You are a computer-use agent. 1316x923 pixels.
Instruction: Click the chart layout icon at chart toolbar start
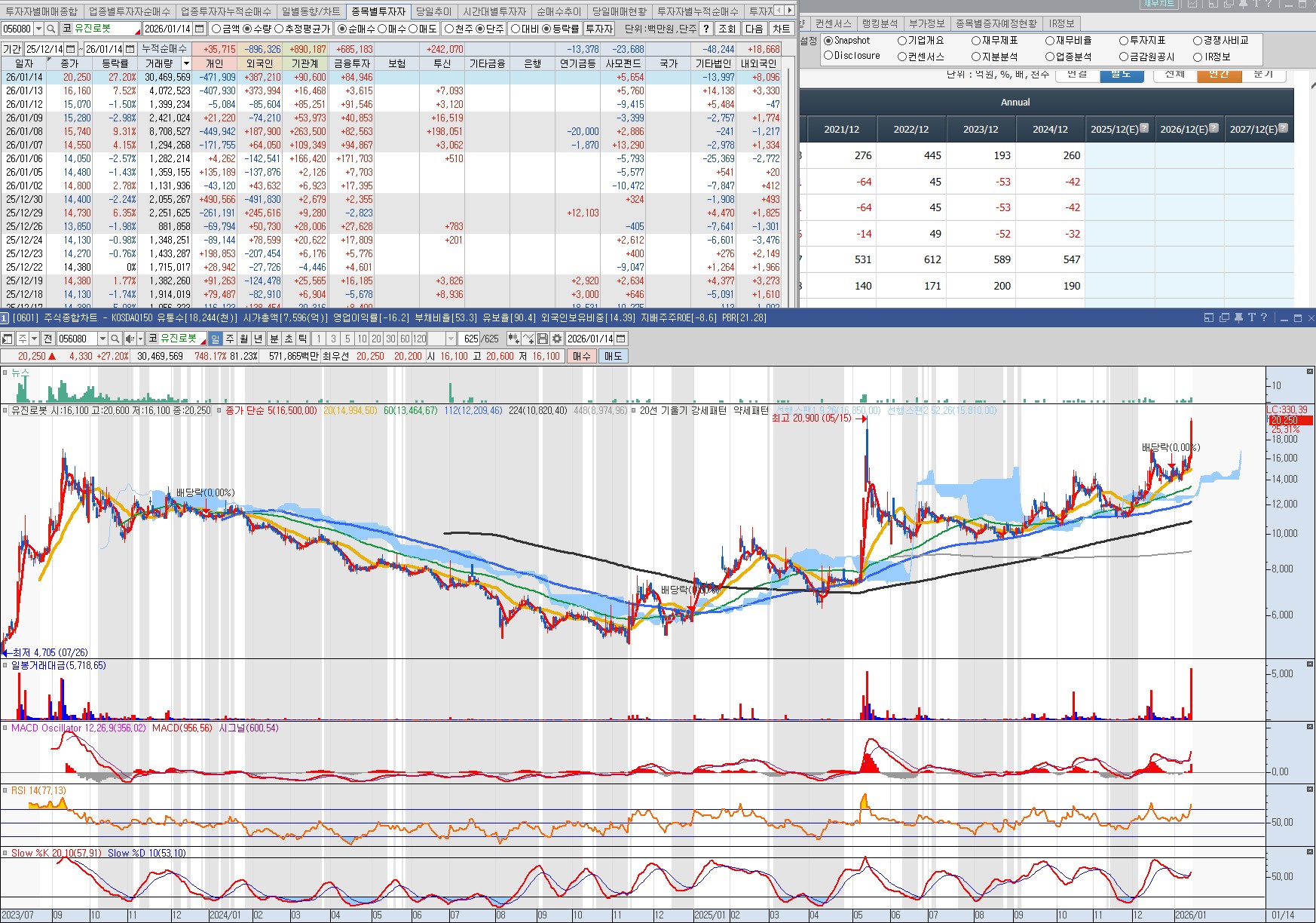(8, 339)
